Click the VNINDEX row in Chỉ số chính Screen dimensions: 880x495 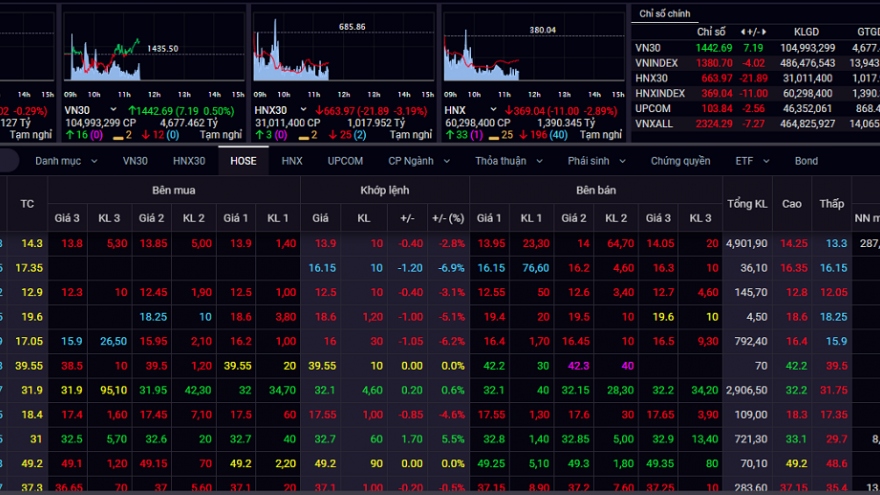pyautogui.click(x=656, y=62)
